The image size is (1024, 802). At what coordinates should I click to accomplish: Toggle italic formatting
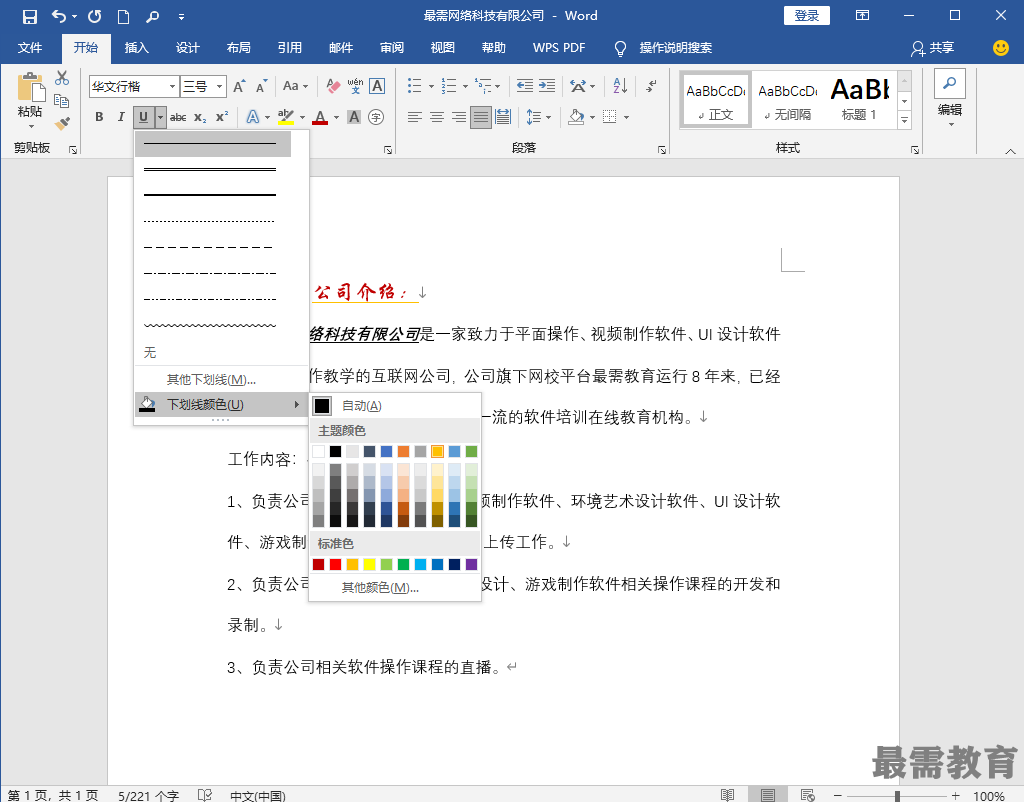click(121, 117)
